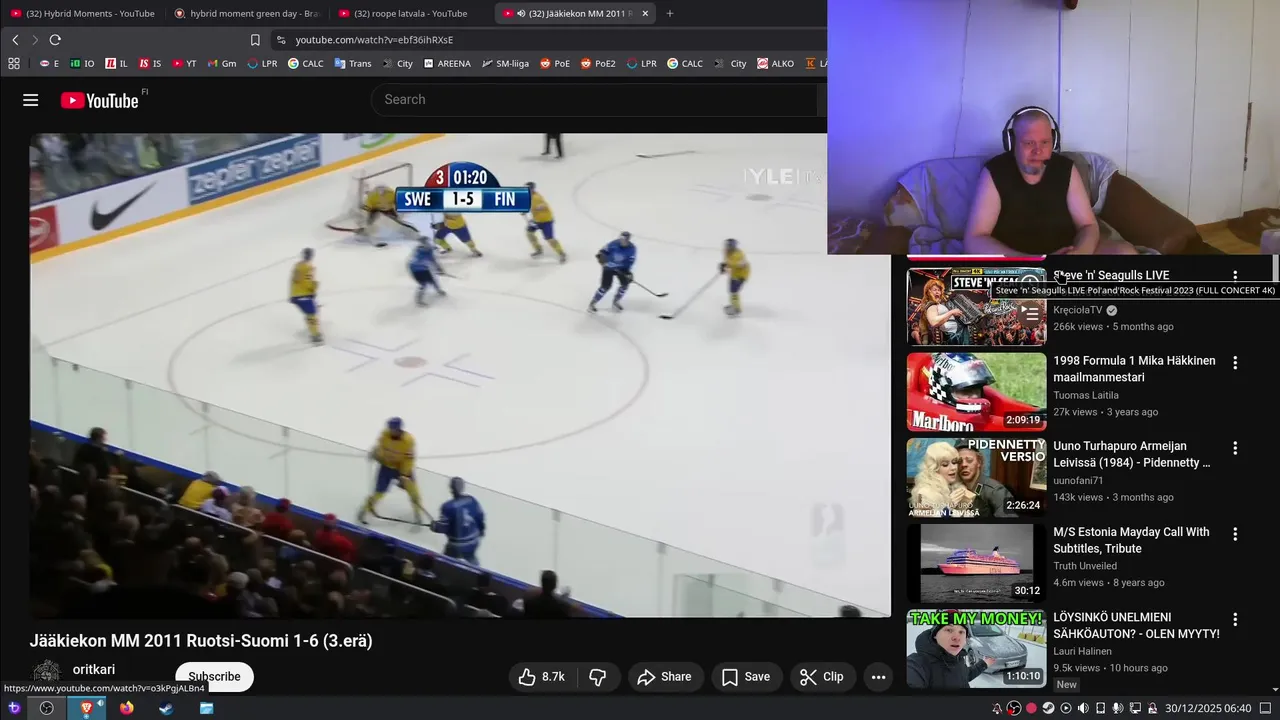Open the IL bookmark
This screenshot has height=720, width=1280.
(x=116, y=63)
